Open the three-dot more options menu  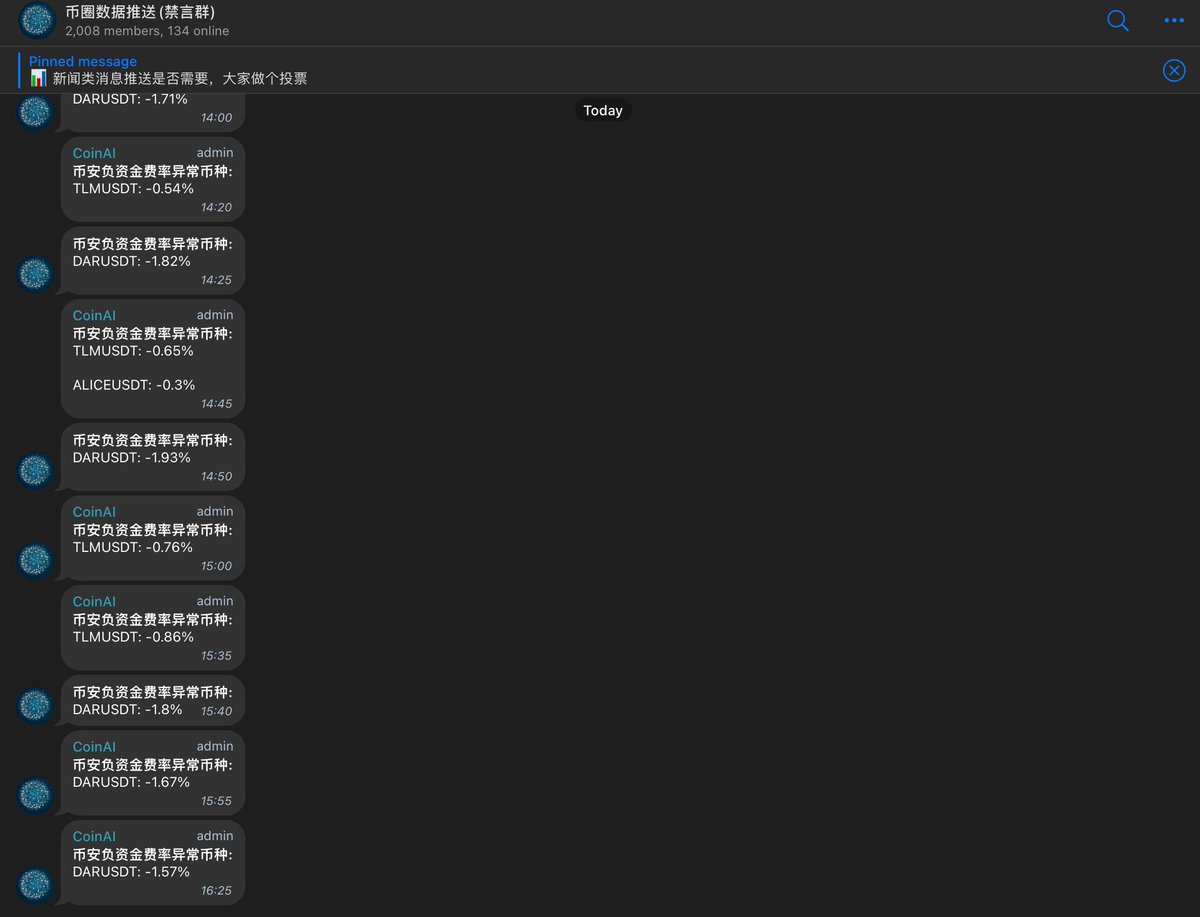coord(1174,20)
